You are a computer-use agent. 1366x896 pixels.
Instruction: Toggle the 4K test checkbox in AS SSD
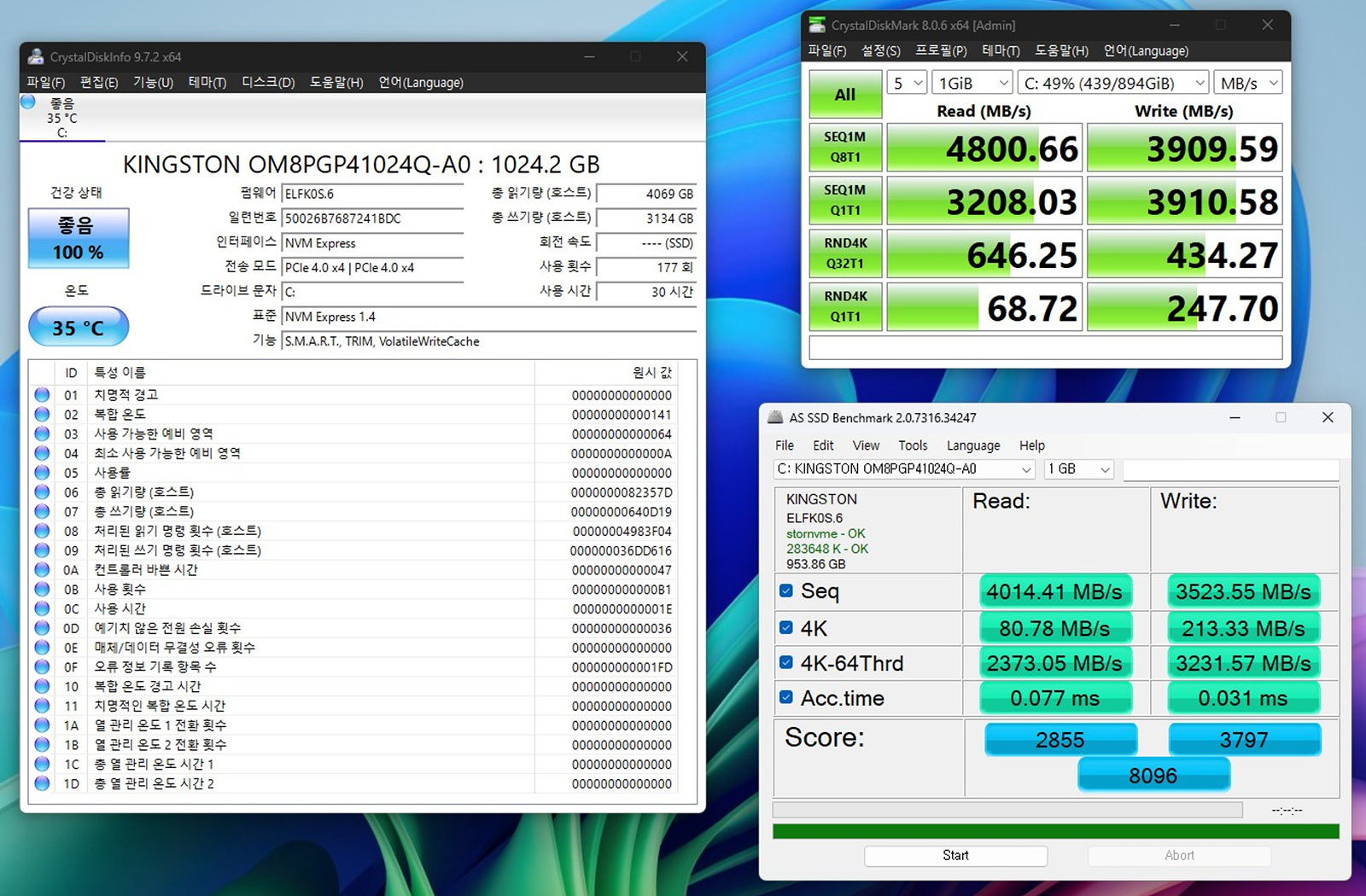(x=786, y=627)
